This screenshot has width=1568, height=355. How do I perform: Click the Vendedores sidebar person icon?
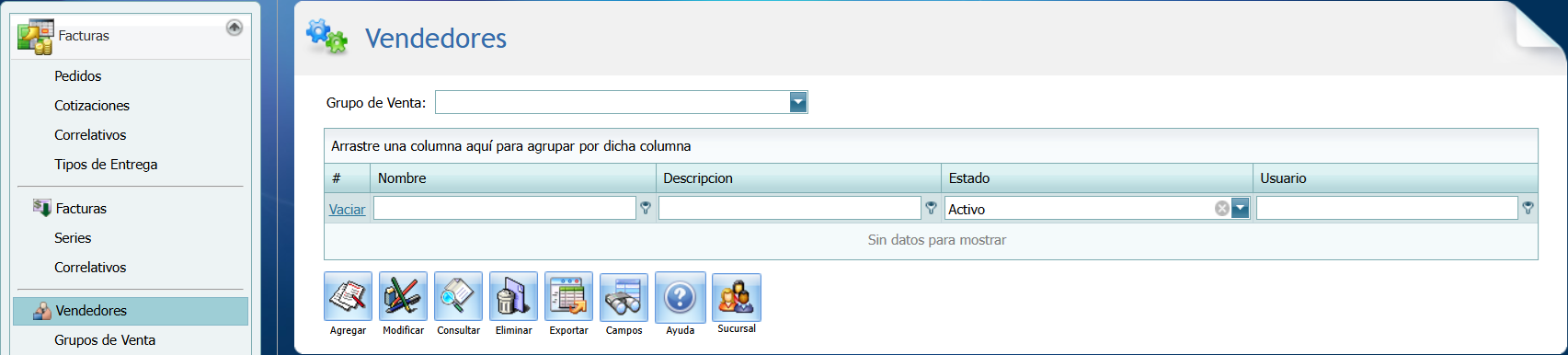[x=42, y=311]
